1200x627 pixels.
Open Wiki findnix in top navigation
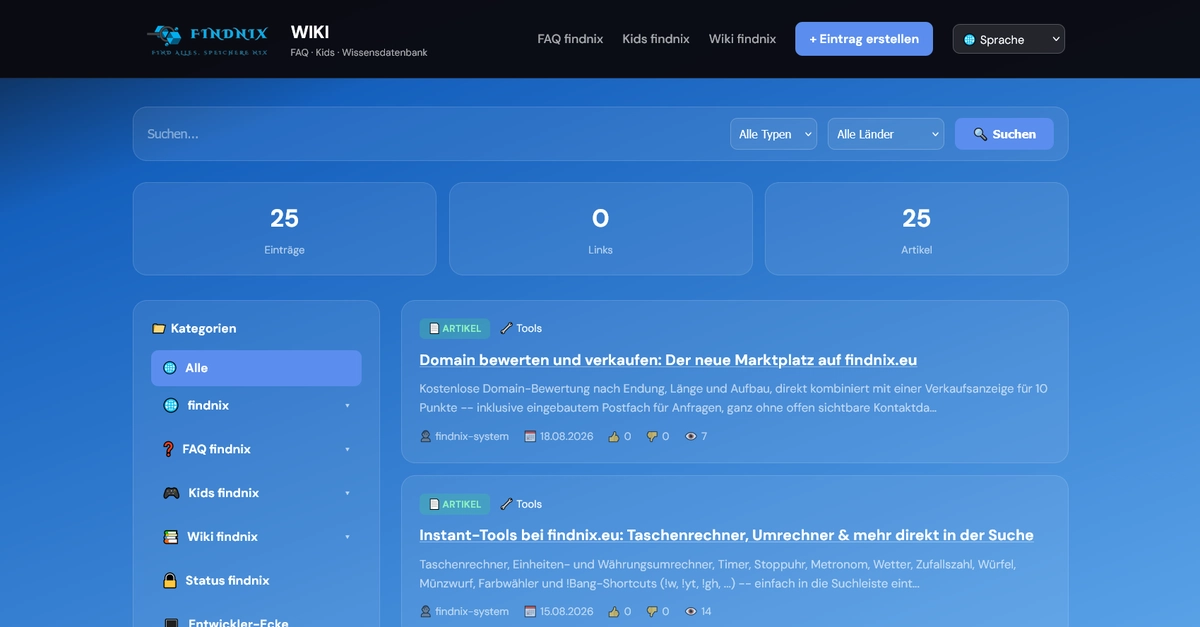pyautogui.click(x=742, y=39)
